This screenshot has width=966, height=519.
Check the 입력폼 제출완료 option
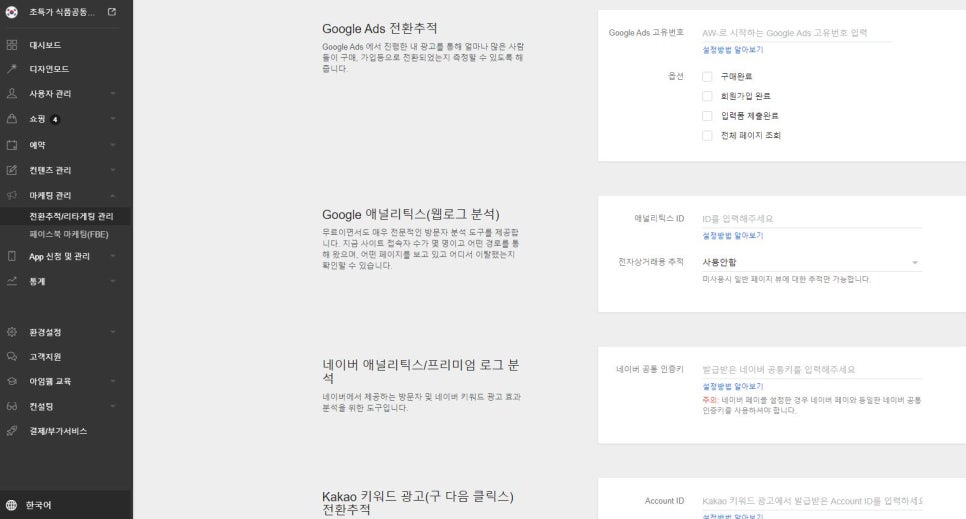(x=707, y=116)
